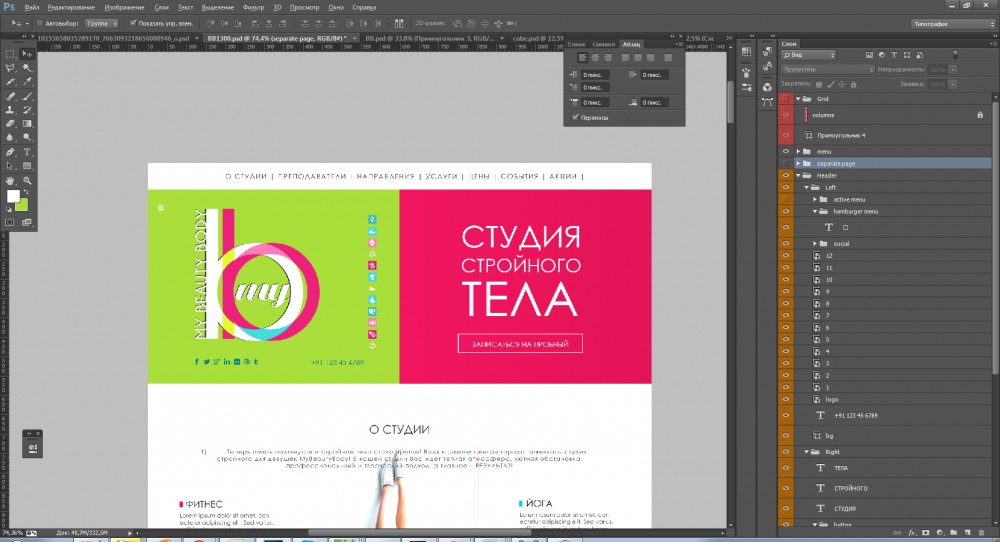Select the Horizontal Type tool
1000x542 pixels.
click(x=27, y=152)
